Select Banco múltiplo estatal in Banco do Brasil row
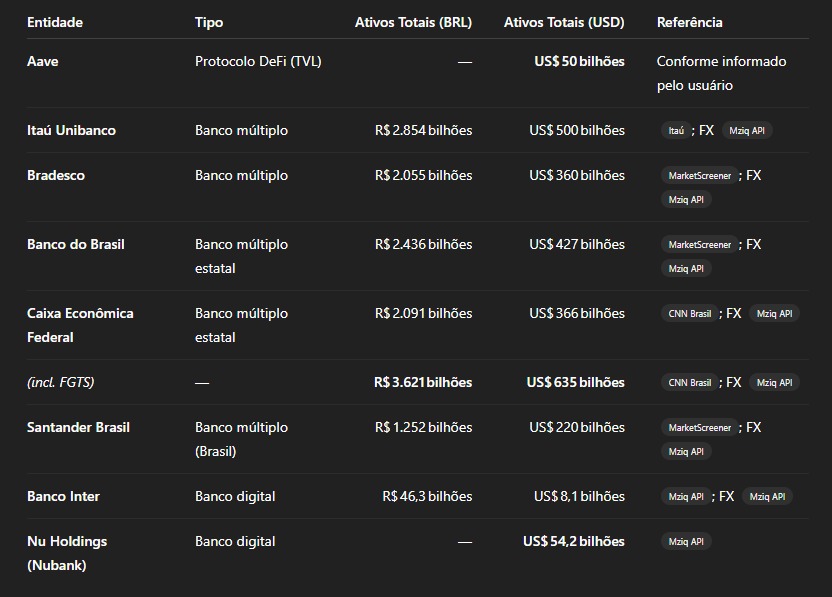Screen dimensions: 832x597 click(241, 256)
